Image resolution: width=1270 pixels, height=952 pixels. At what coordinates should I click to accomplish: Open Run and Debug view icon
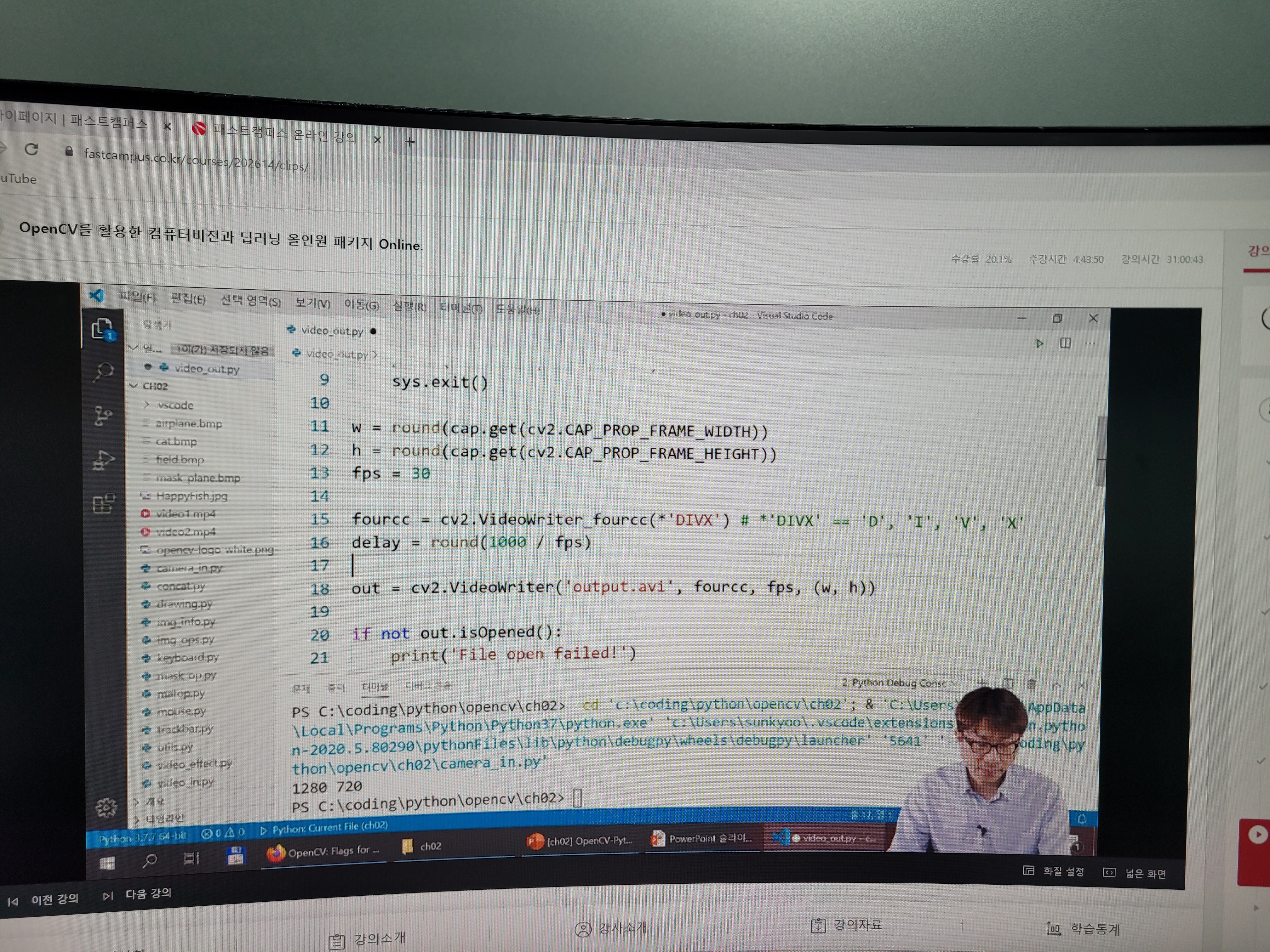[x=103, y=460]
